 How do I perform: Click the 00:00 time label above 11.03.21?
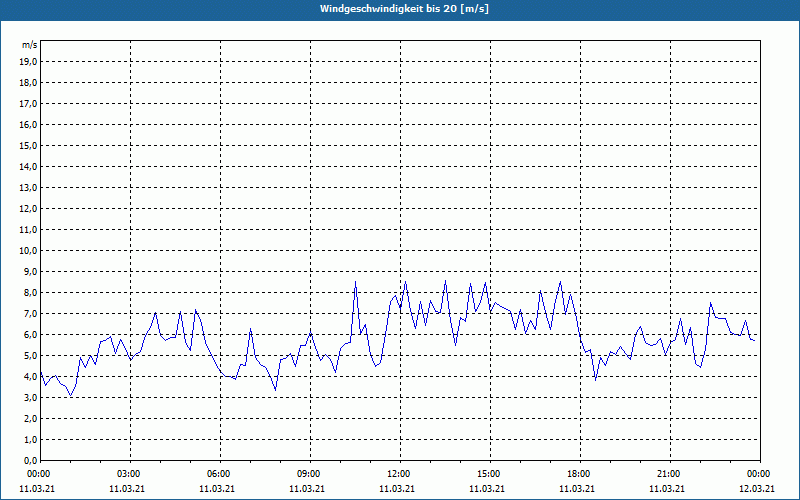click(38, 474)
